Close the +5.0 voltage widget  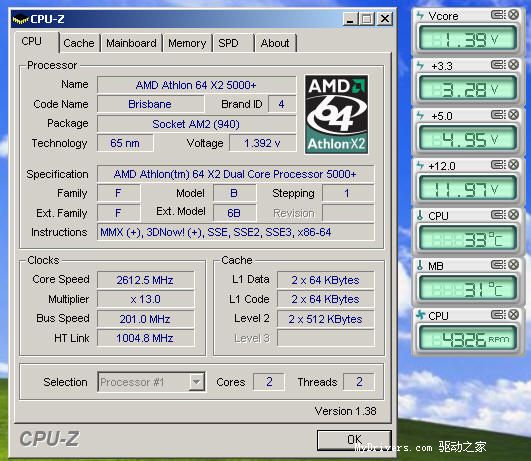click(x=513, y=114)
